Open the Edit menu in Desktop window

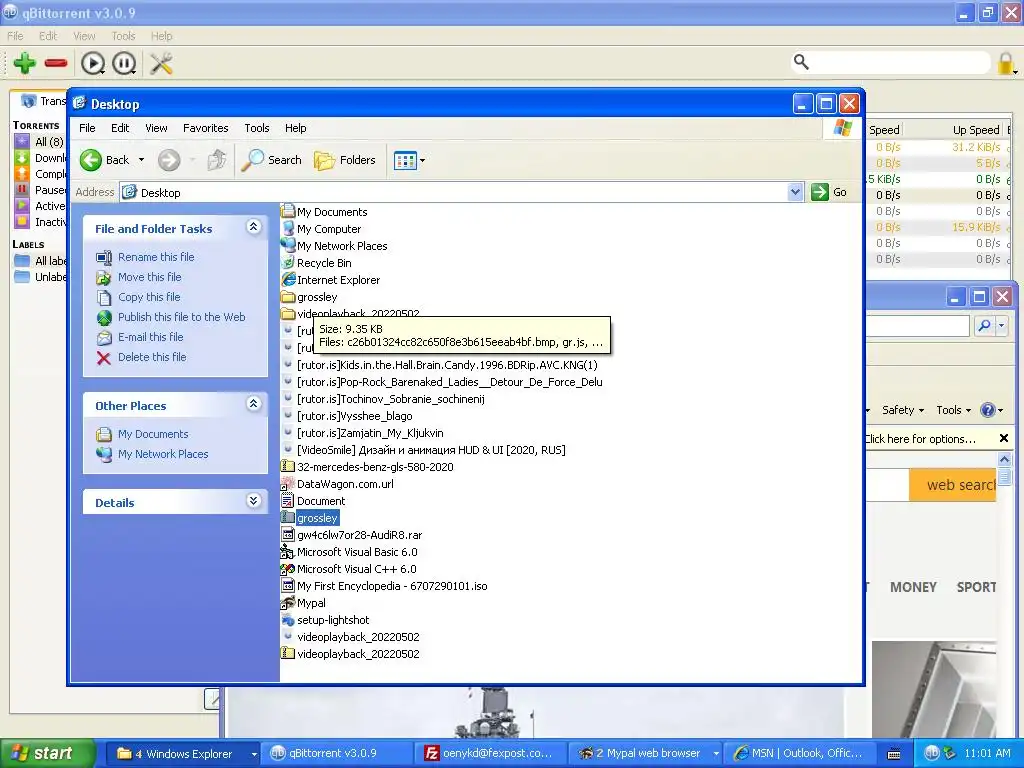120,128
